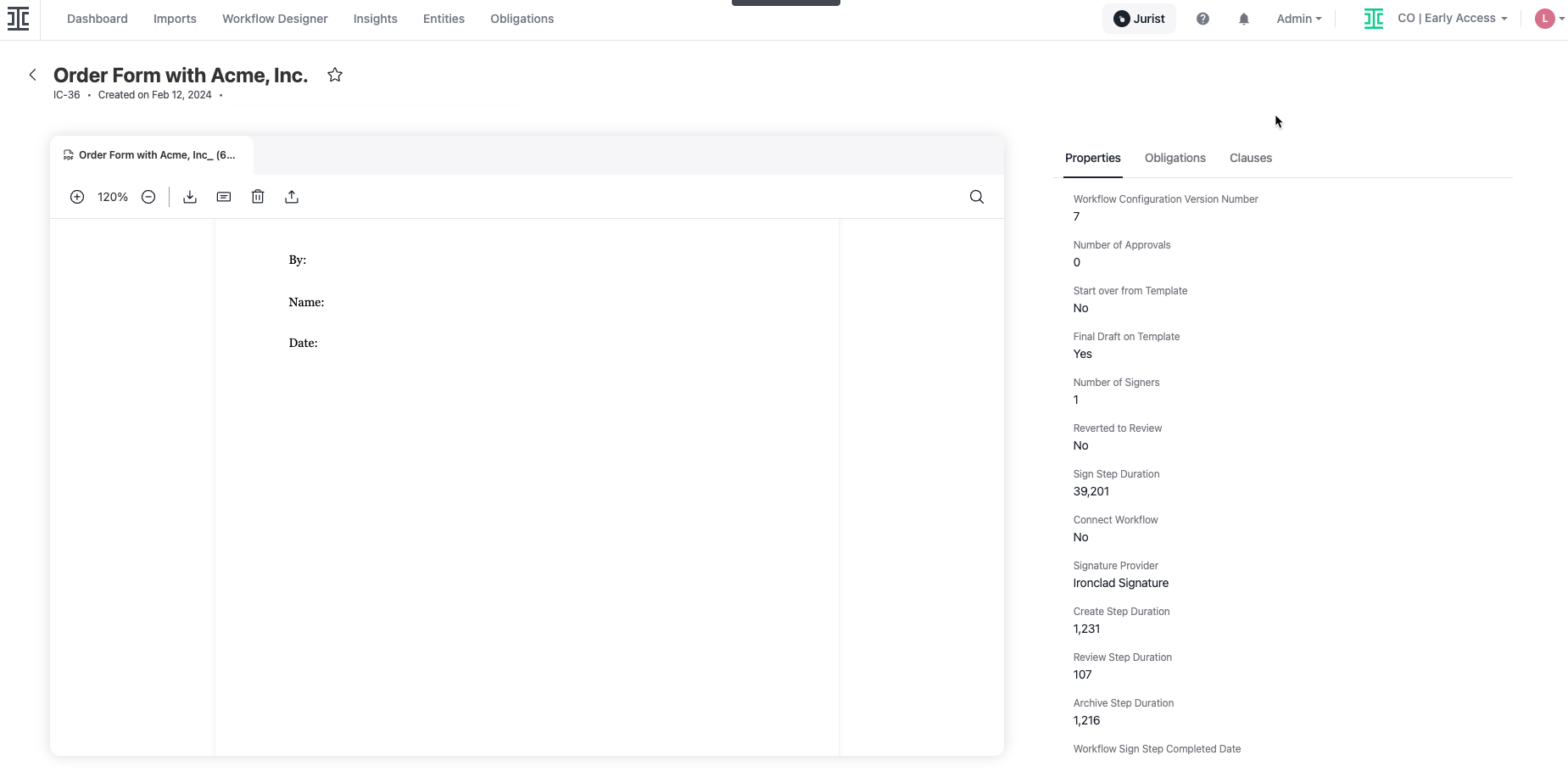The height and width of the screenshot is (772, 1568).
Task: Click the Number of Approvals label
Action: 1122,245
